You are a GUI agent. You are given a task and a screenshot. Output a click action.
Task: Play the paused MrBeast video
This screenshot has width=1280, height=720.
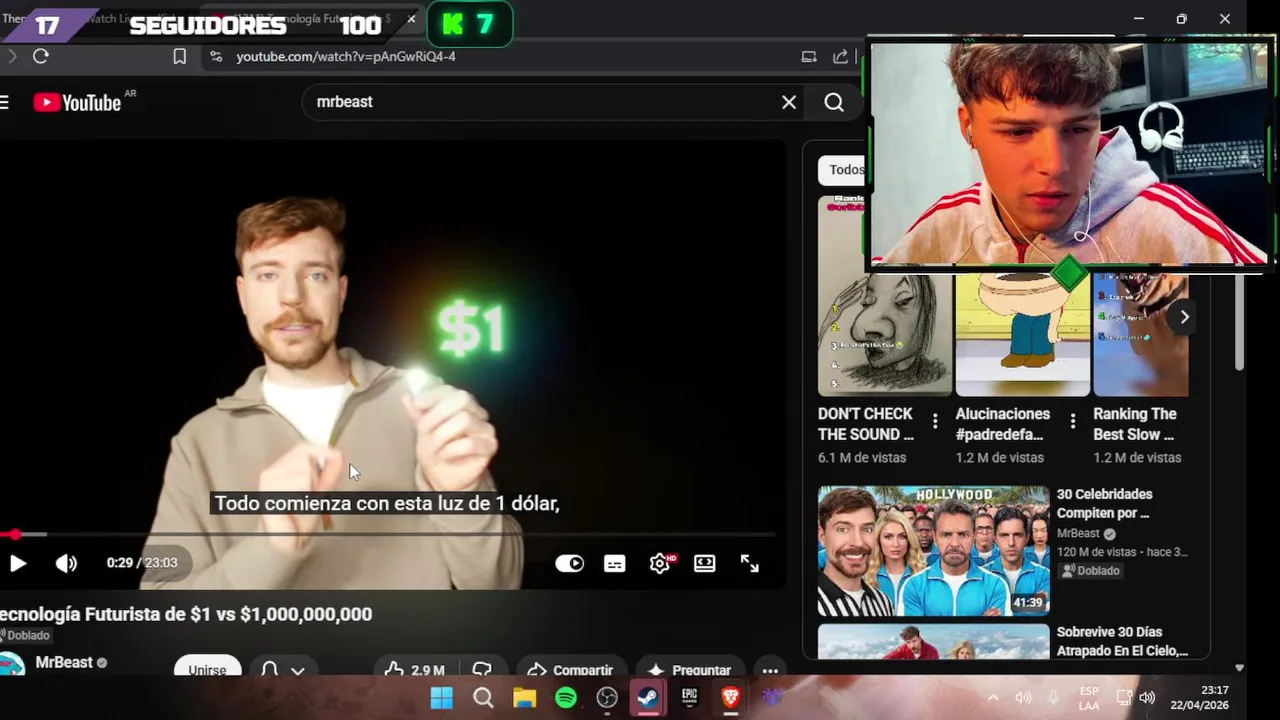18,563
